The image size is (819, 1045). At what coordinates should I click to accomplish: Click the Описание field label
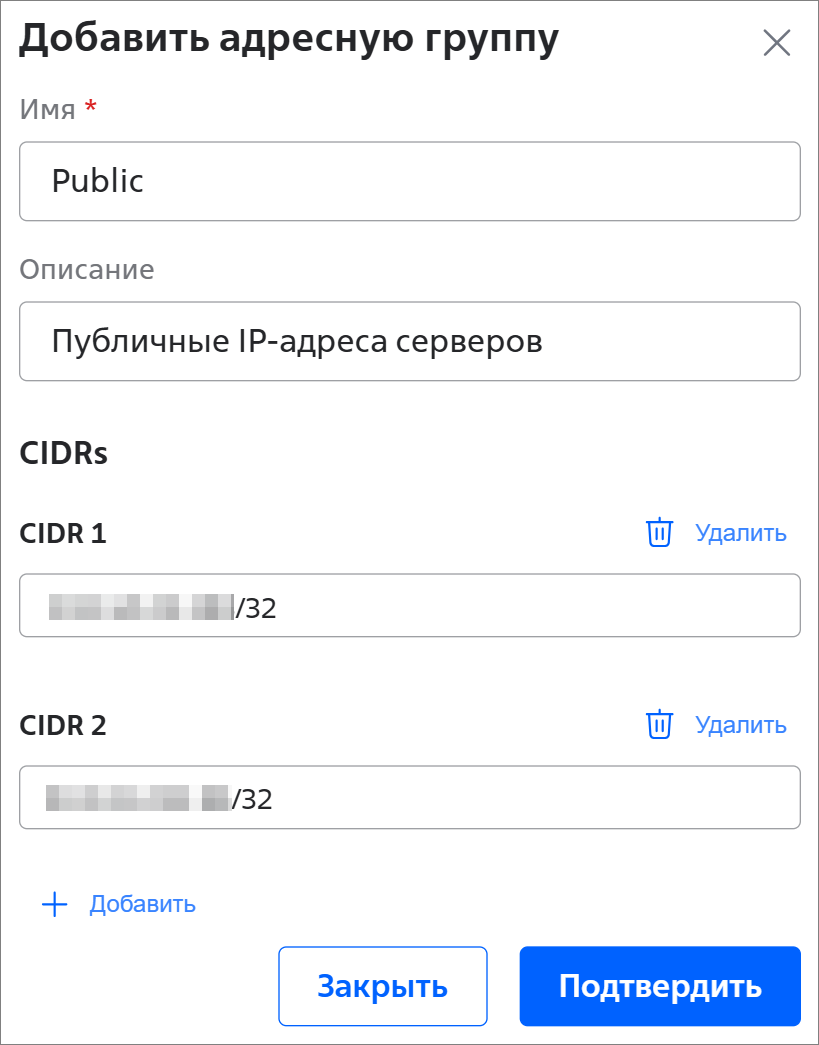tap(87, 270)
